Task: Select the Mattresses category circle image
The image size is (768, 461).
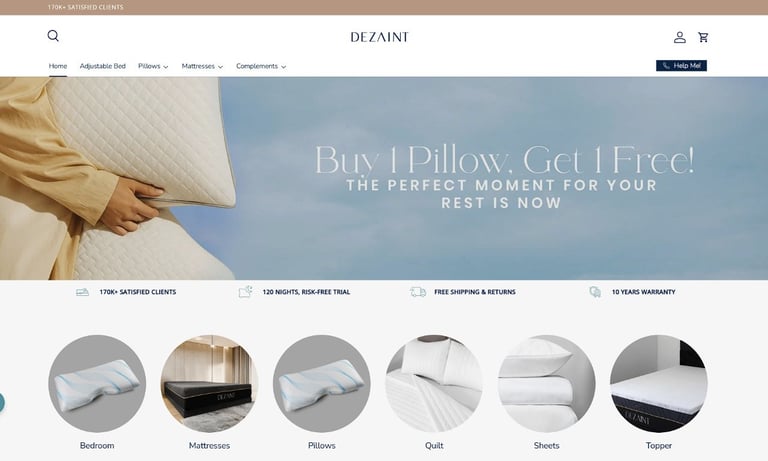Action: [x=209, y=384]
